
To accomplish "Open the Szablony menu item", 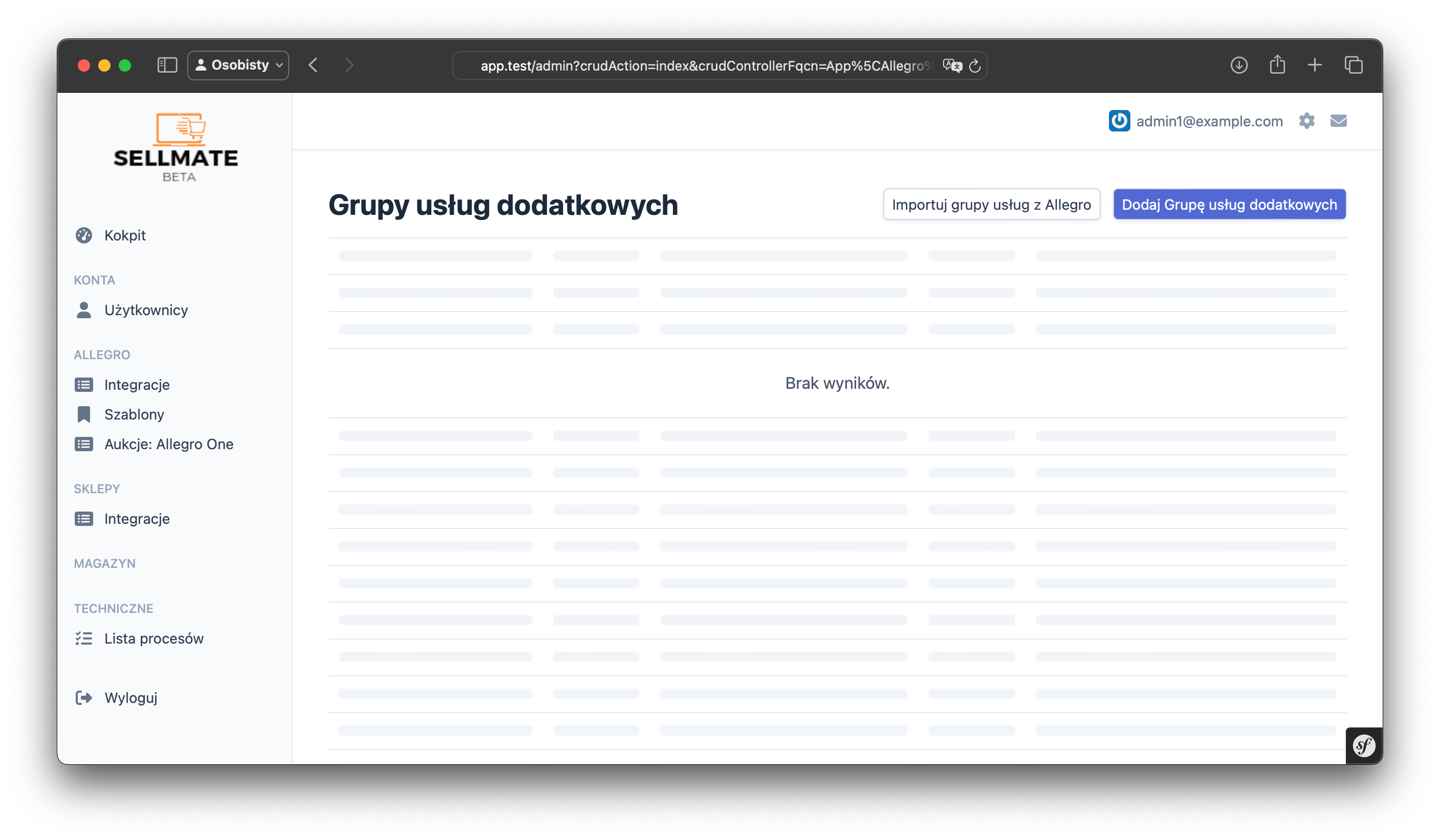I will [134, 414].
